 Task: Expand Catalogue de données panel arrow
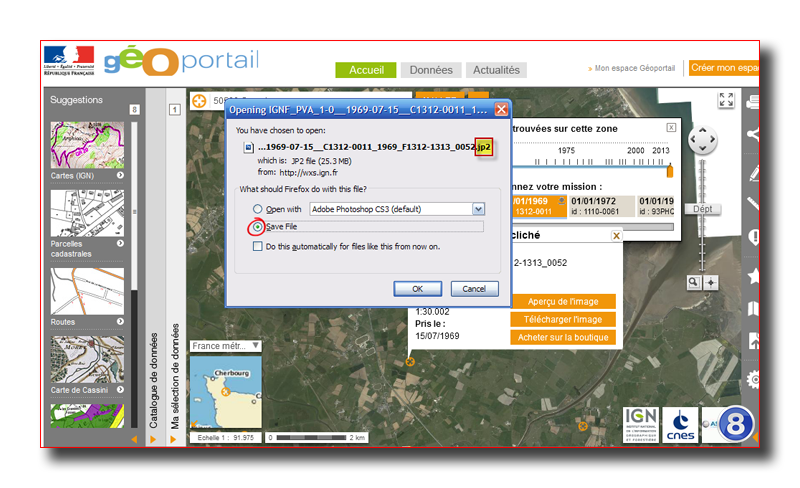153,439
